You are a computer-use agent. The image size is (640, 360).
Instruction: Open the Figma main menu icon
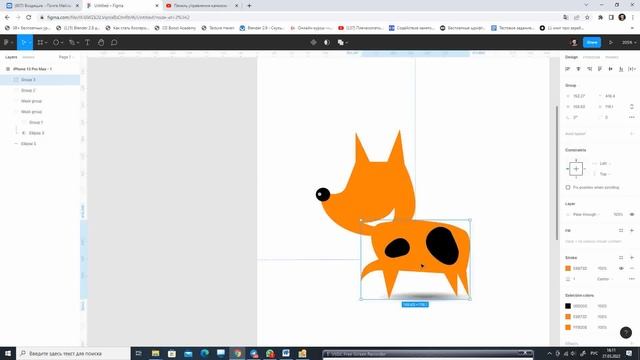[x=6, y=42]
